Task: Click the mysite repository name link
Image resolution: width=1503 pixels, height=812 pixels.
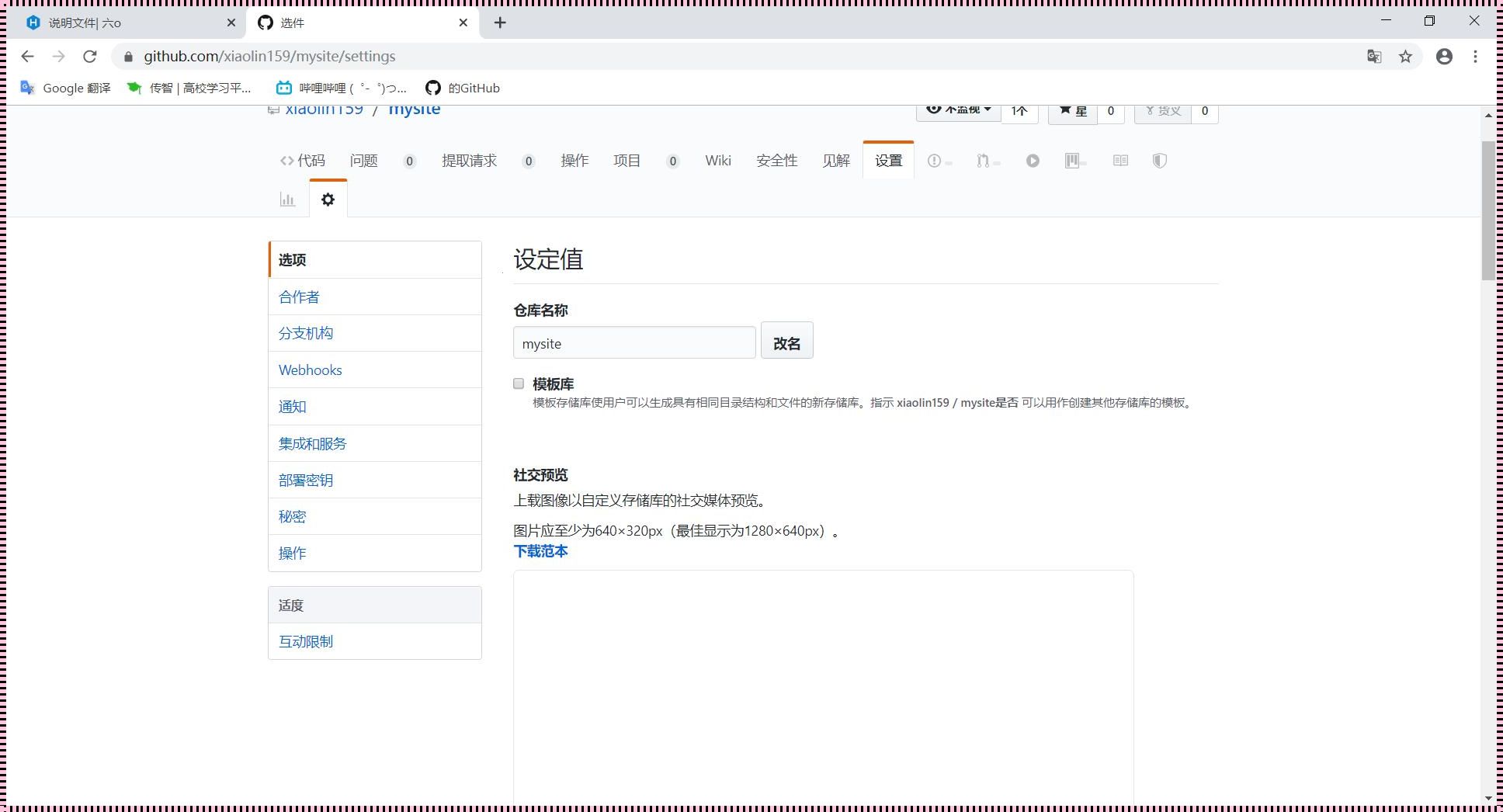Action: (x=415, y=110)
